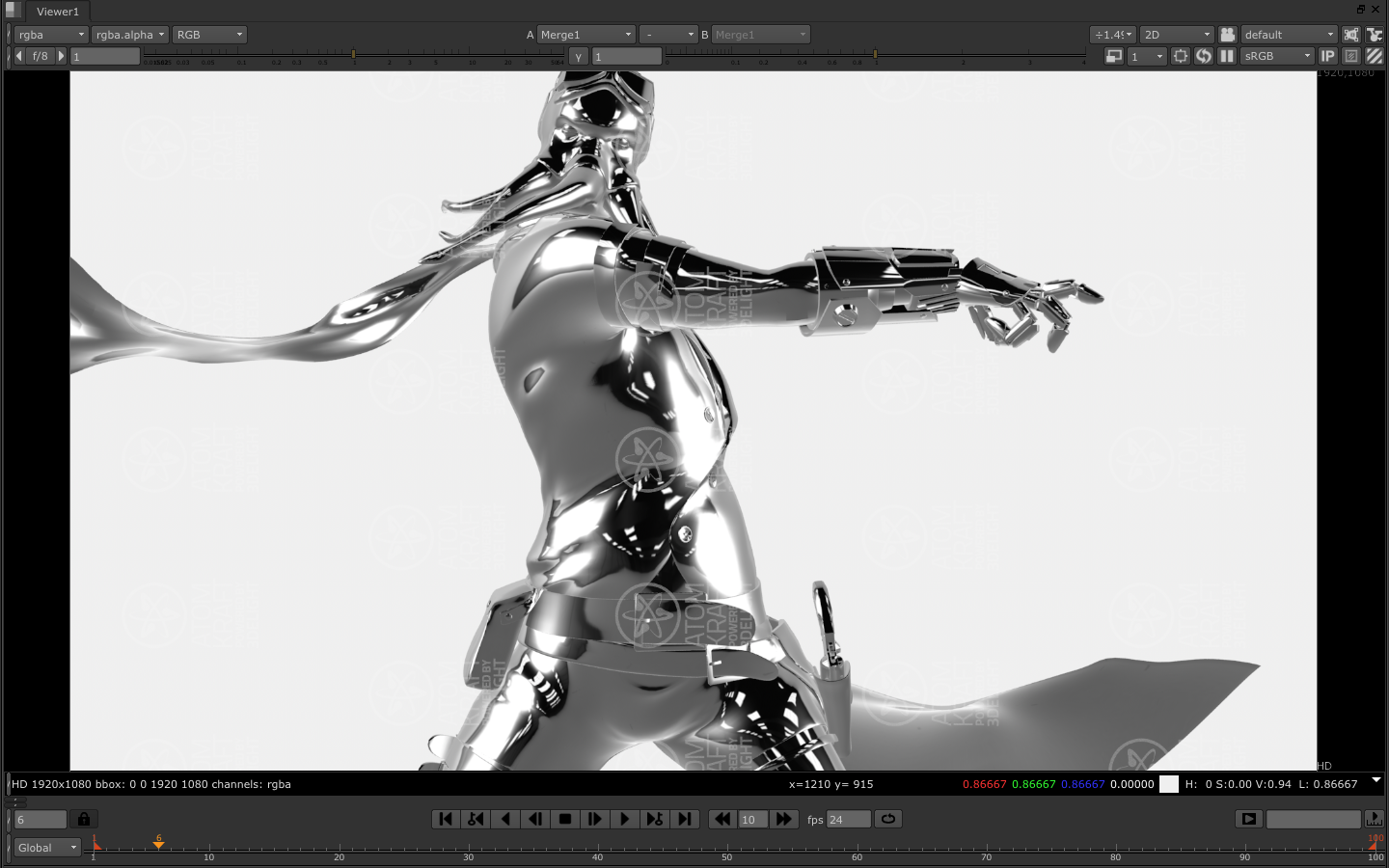Click the flipbook render icon
Image resolution: width=1389 pixels, height=868 pixels.
(1248, 819)
